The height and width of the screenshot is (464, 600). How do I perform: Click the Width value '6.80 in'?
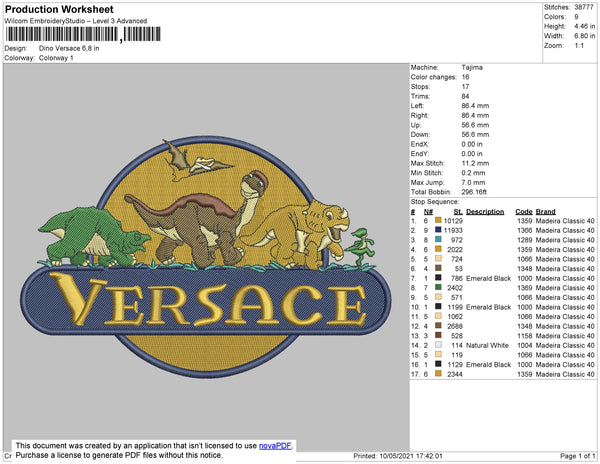pyautogui.click(x=584, y=36)
